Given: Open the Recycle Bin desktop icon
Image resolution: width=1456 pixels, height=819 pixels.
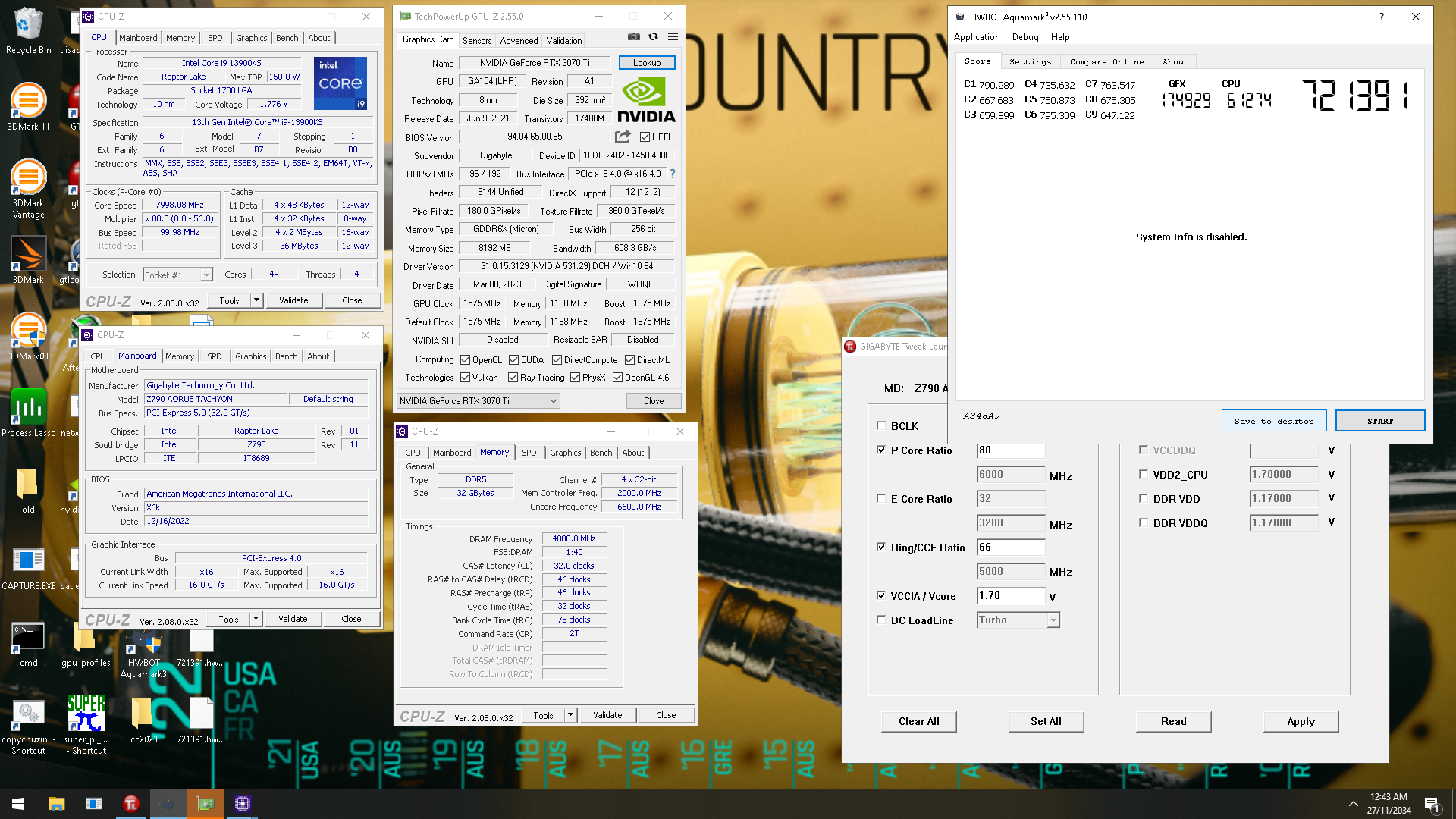Looking at the screenshot, I should [x=28, y=31].
